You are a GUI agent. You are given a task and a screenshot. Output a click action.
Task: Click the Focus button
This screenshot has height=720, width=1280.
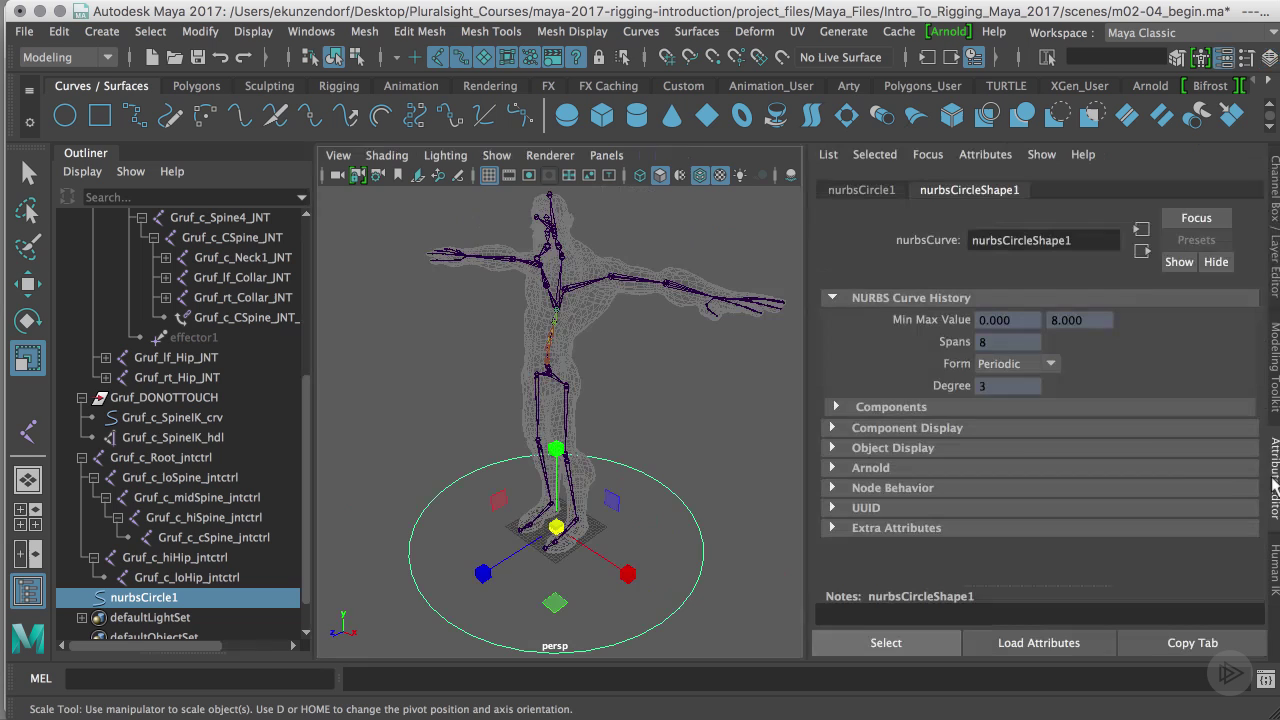coord(1196,218)
